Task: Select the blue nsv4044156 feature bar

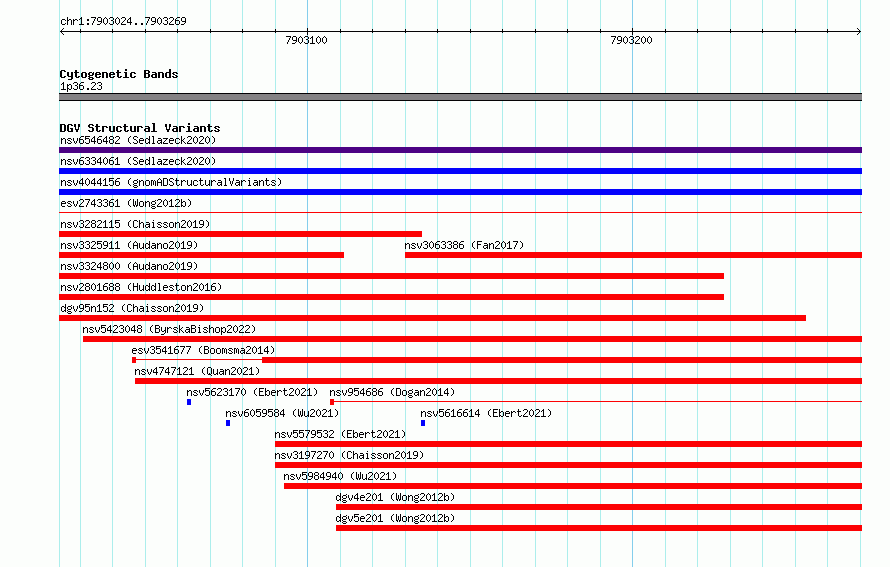Action: (460, 192)
